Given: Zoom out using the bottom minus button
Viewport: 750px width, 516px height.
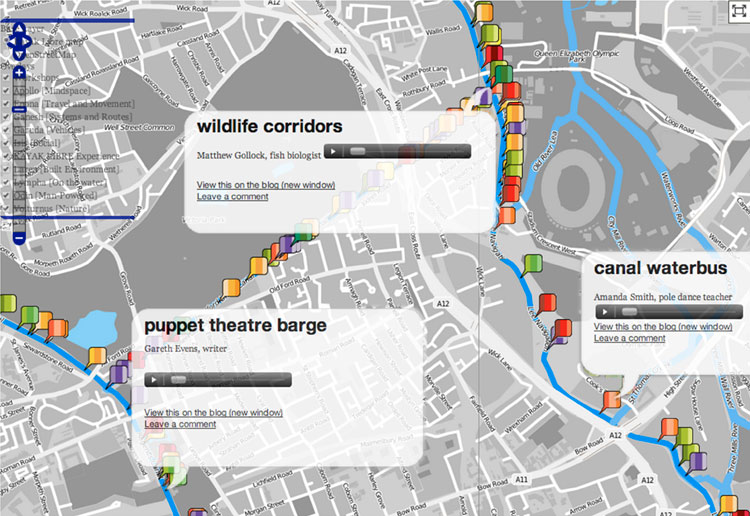Looking at the screenshot, I should [19, 238].
